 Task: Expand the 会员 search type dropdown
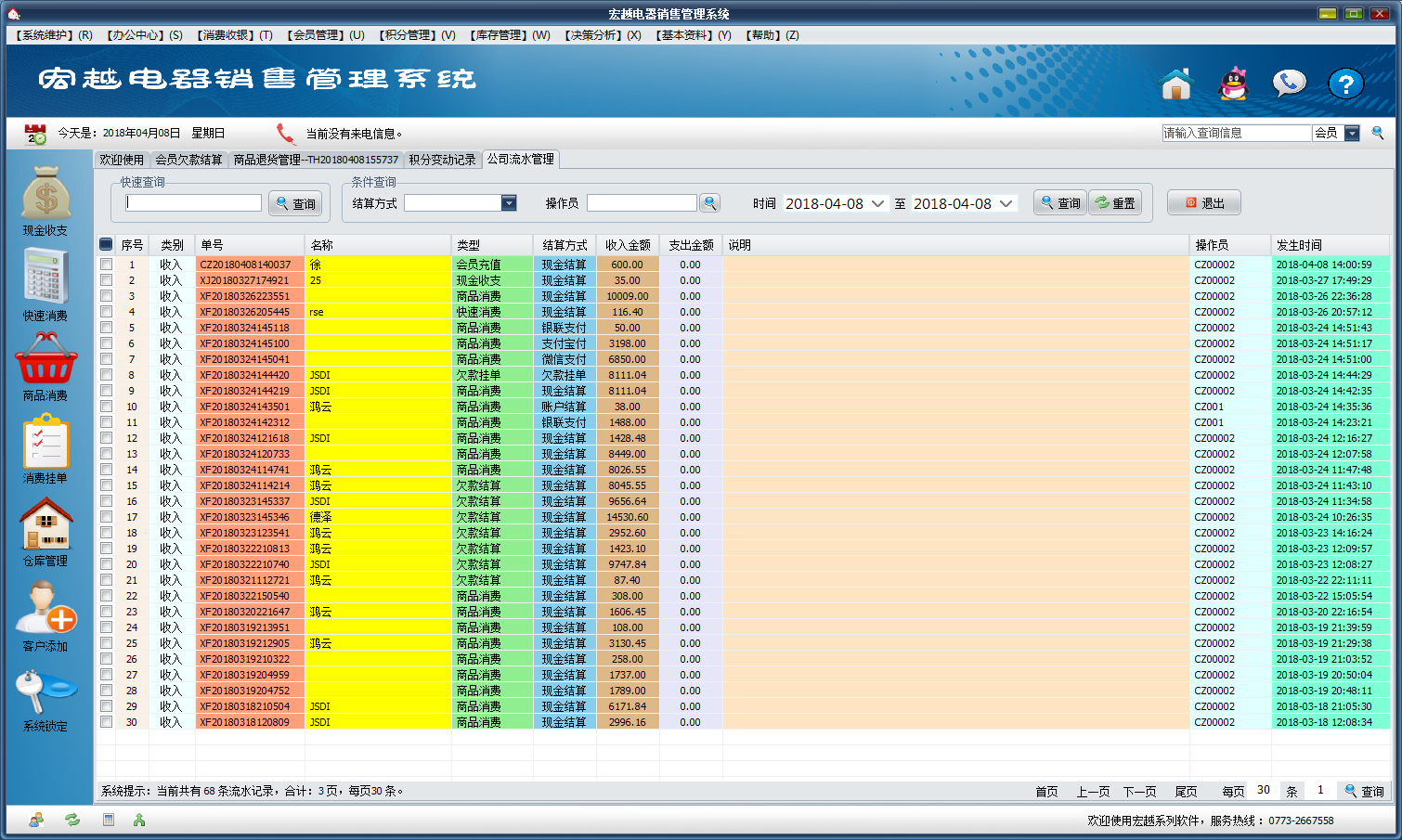tap(1352, 134)
